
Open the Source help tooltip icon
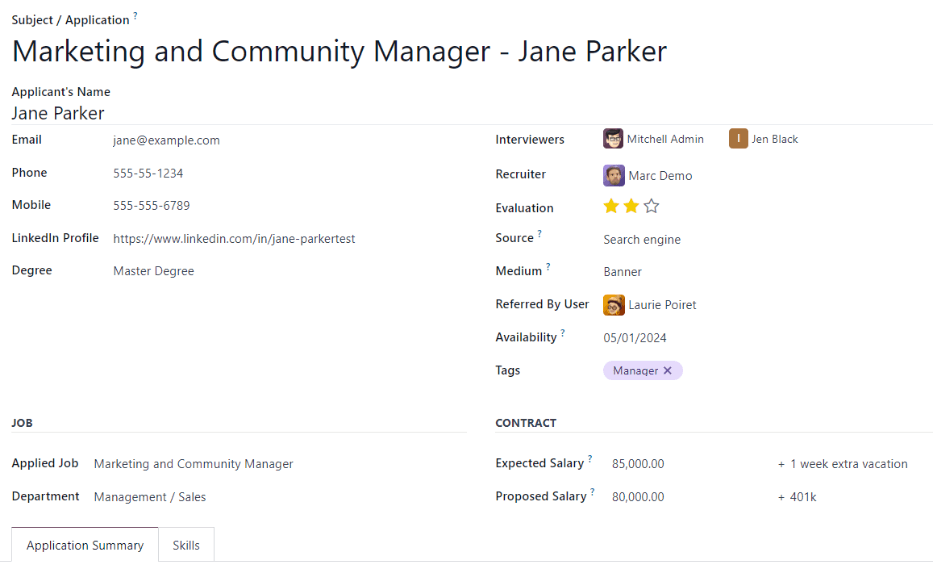click(540, 234)
